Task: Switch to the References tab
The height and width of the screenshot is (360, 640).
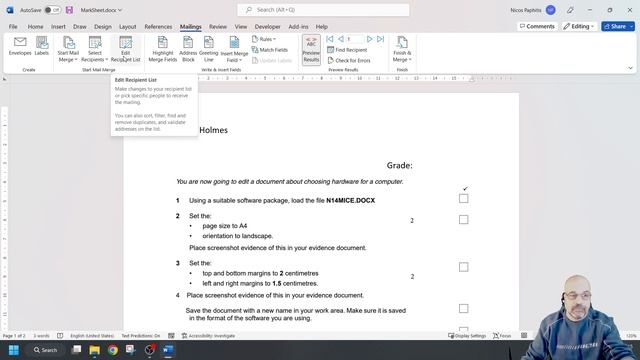Action: pos(158,27)
